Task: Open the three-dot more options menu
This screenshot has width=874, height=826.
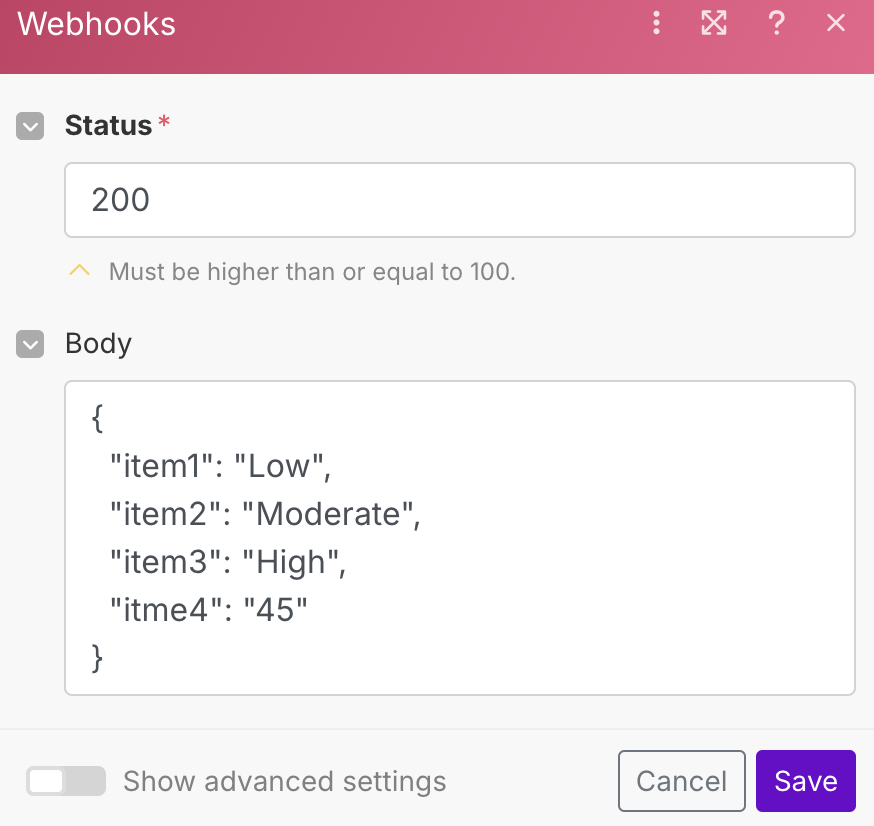Action: [656, 23]
